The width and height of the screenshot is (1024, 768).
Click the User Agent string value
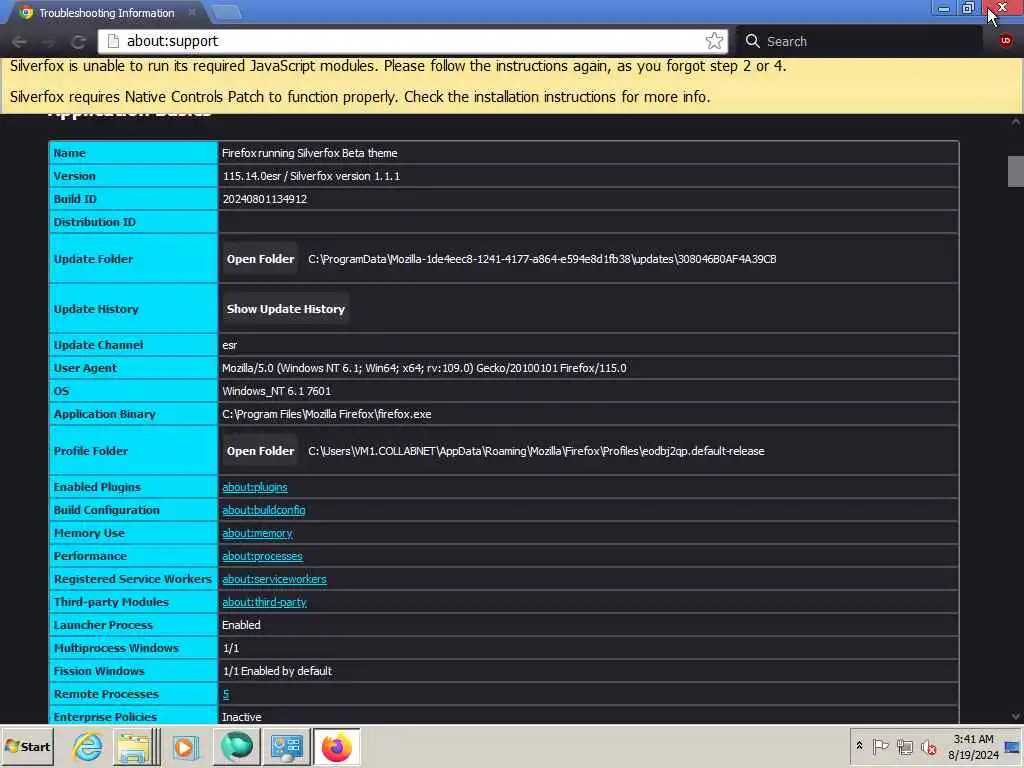tap(424, 368)
